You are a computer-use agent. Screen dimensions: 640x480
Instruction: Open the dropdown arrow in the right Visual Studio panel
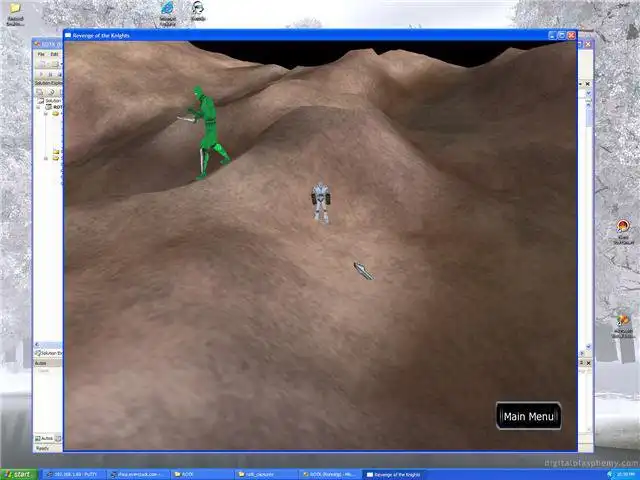pos(589,93)
